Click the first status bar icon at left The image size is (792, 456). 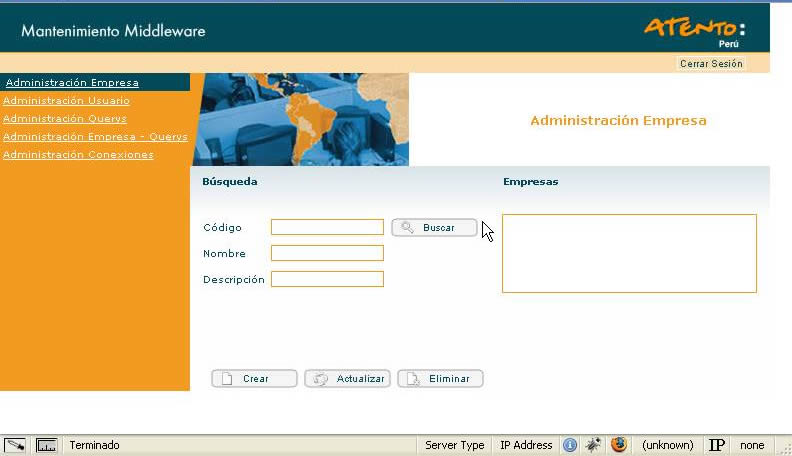[x=15, y=445]
